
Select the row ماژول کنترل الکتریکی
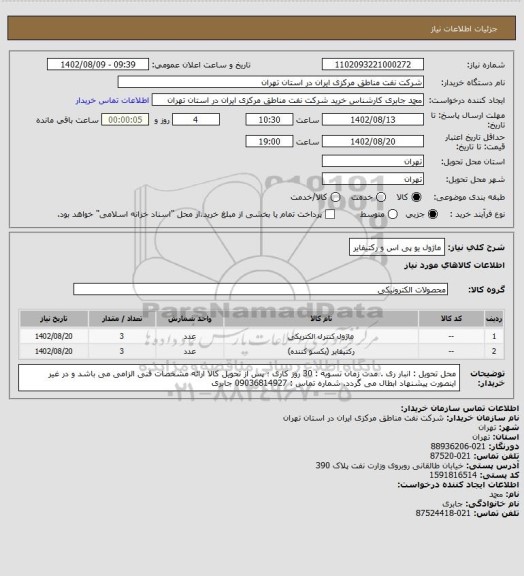[262, 336]
